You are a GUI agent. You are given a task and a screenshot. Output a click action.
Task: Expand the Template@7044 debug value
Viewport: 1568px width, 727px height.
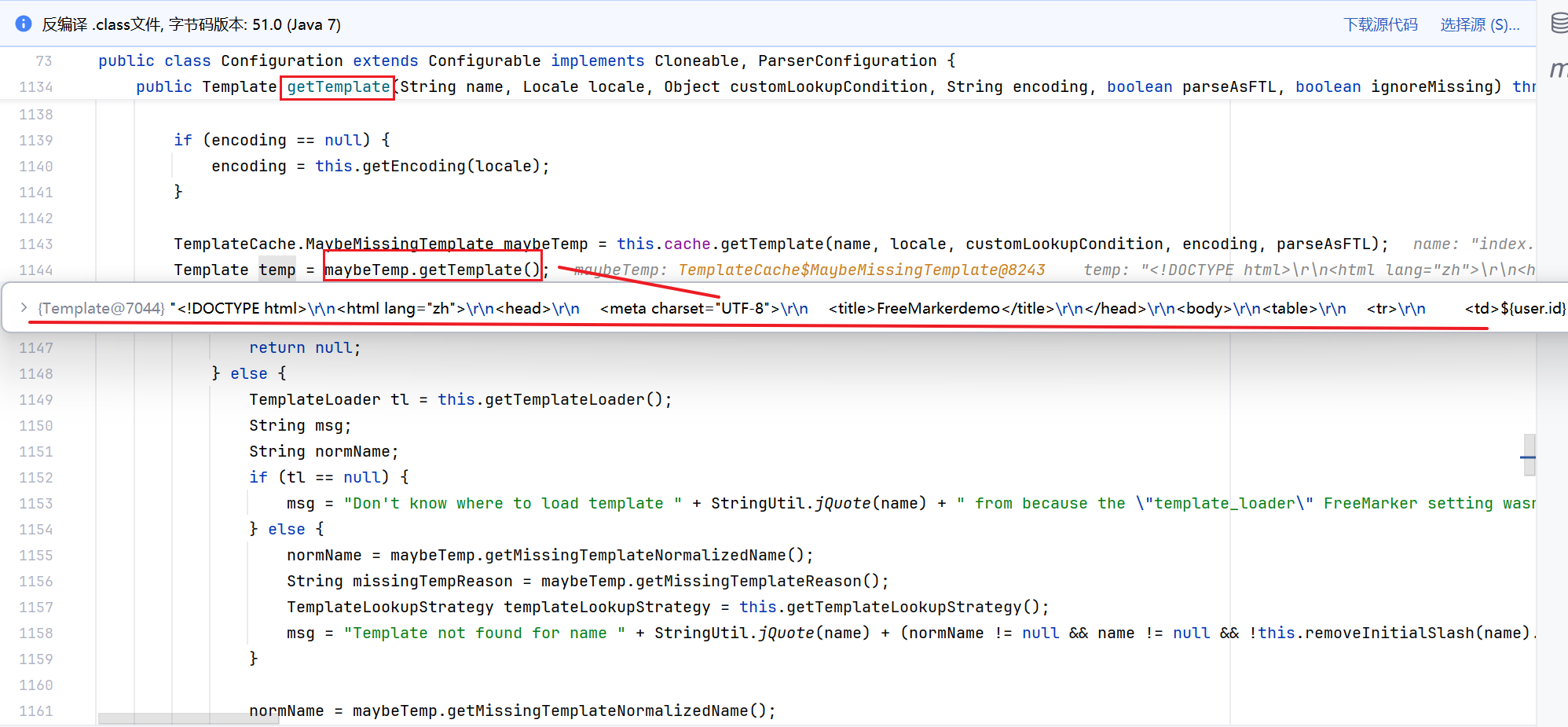point(24,308)
